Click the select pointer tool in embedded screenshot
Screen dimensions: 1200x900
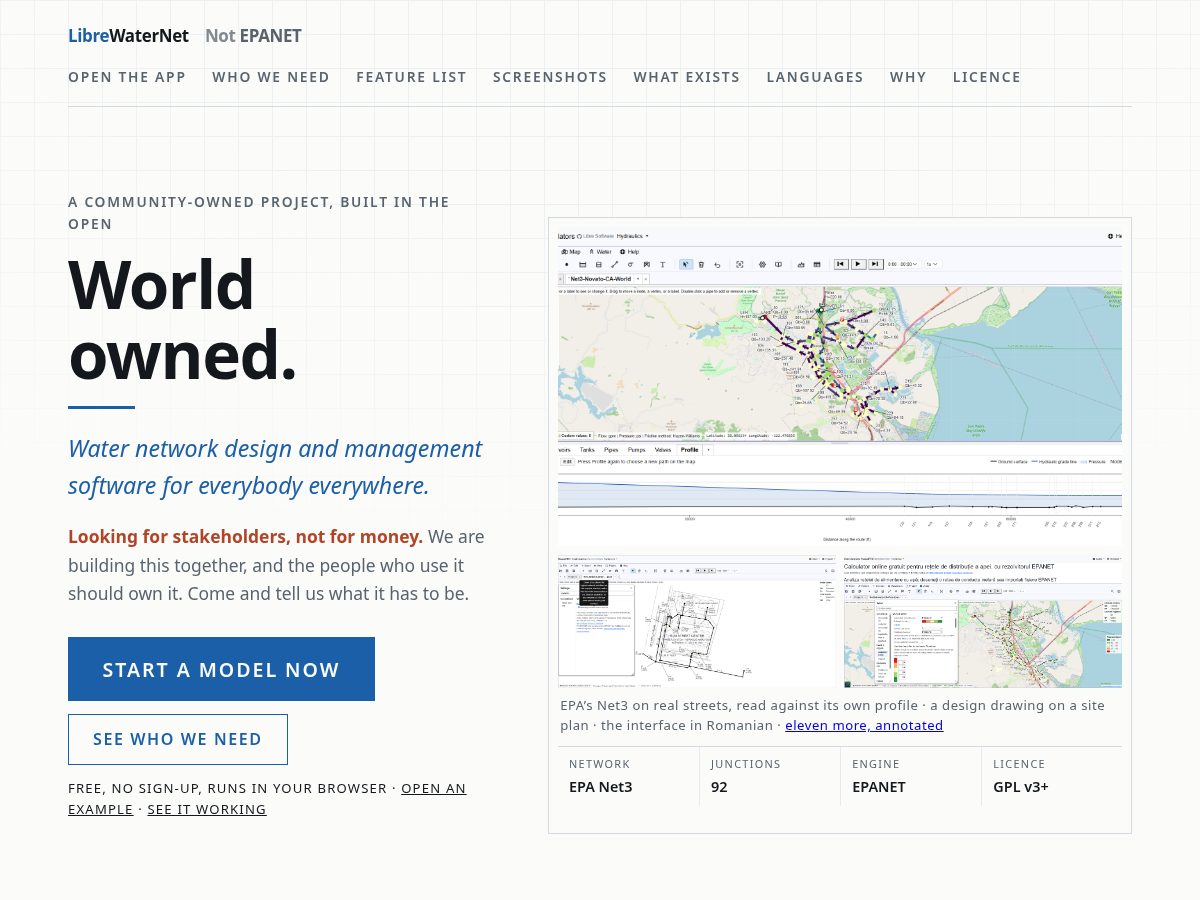686,264
